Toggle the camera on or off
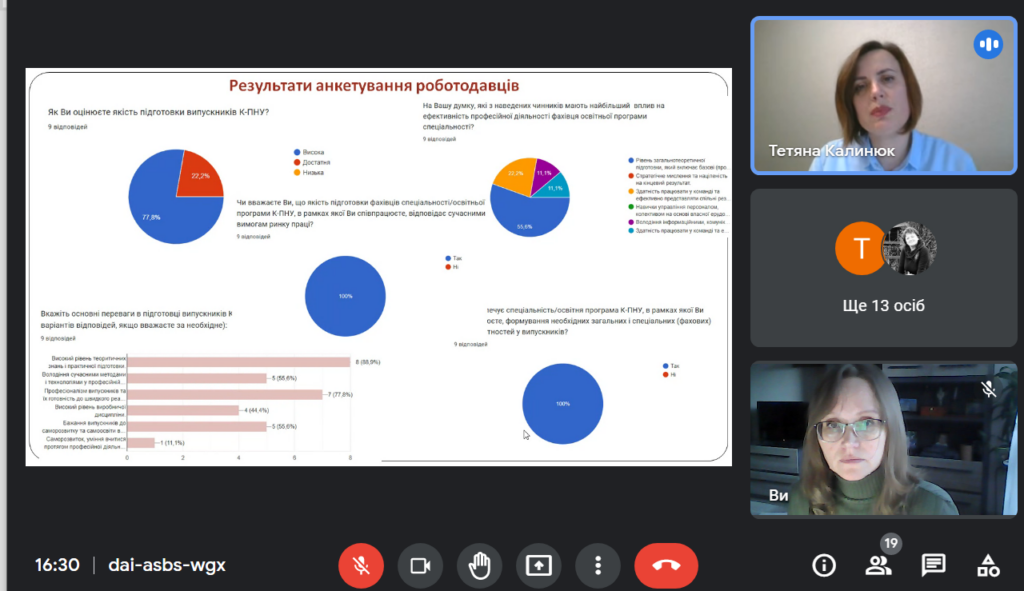Viewport: 1024px width, 591px height. (x=420, y=565)
